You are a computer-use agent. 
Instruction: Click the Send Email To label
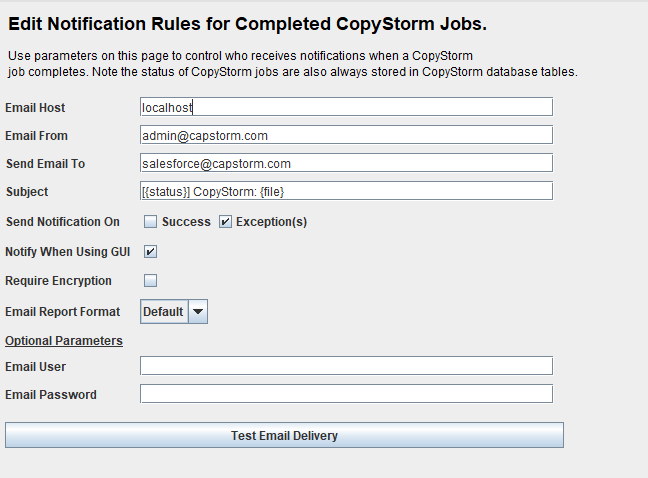(45, 164)
